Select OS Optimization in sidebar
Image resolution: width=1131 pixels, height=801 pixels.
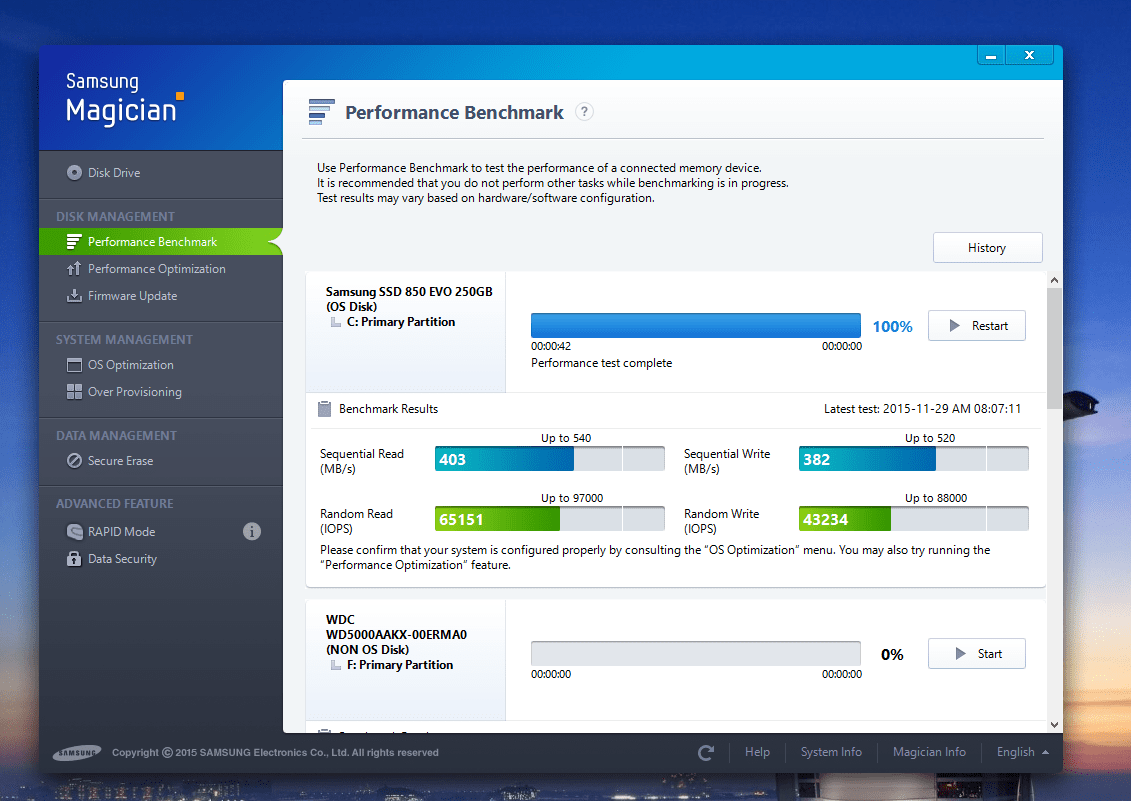tap(131, 365)
